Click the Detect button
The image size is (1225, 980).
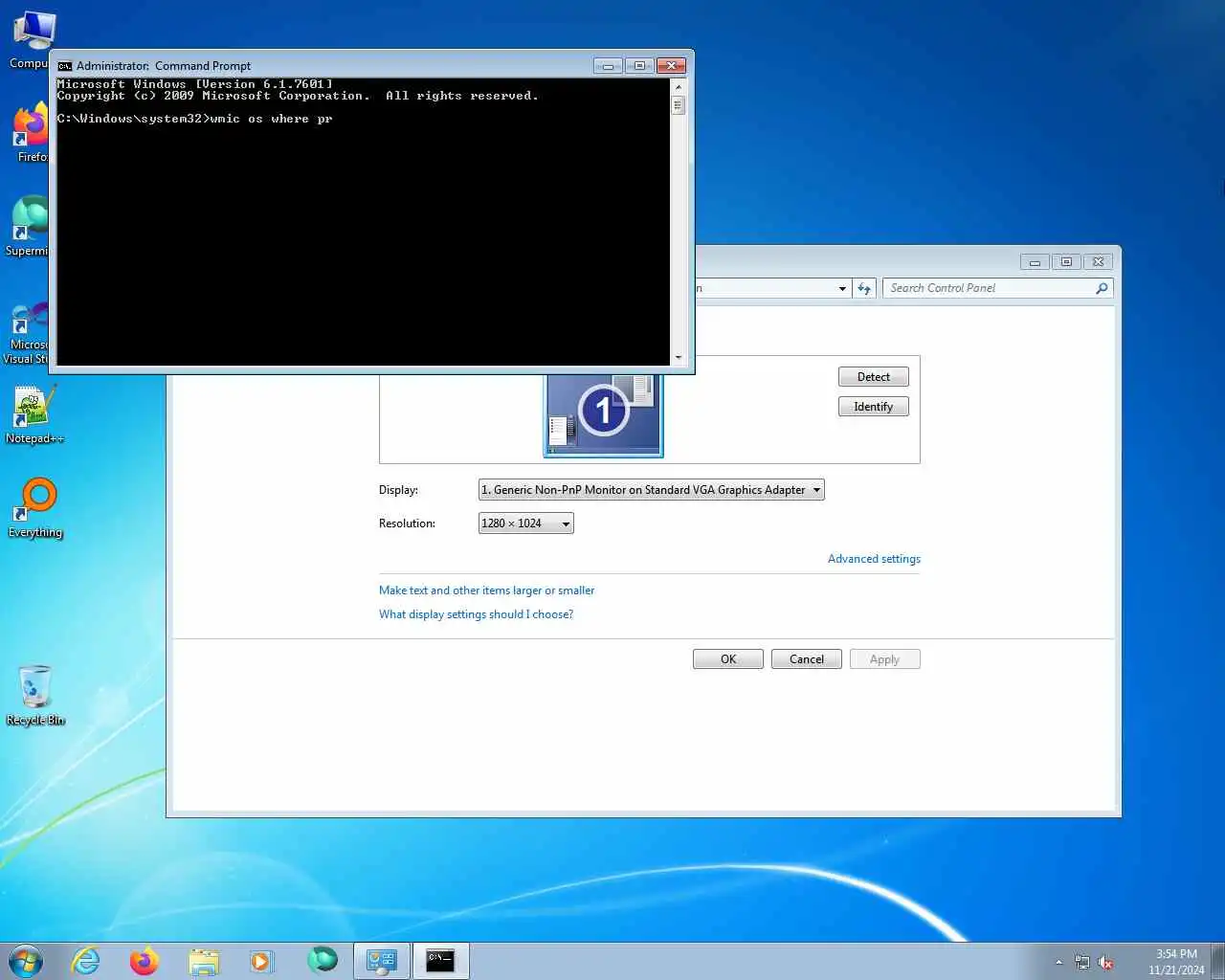pos(874,377)
